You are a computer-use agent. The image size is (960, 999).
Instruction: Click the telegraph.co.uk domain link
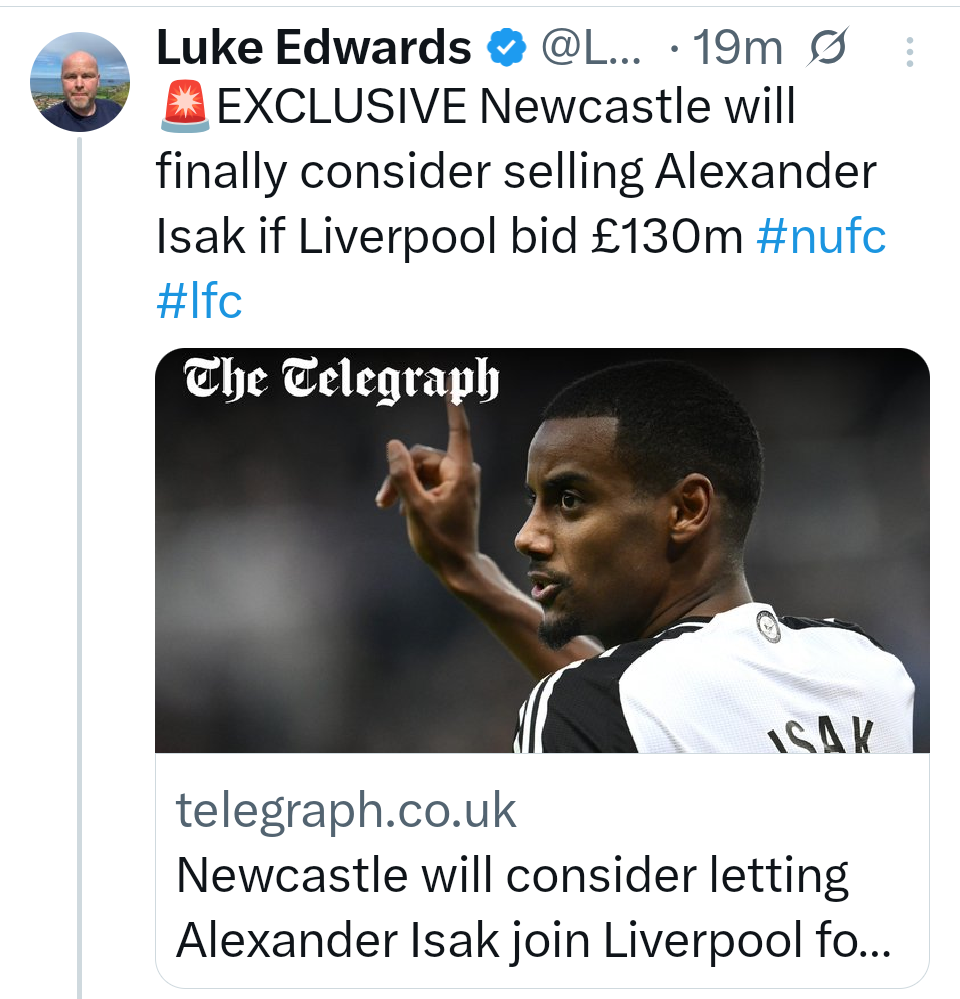(346, 811)
